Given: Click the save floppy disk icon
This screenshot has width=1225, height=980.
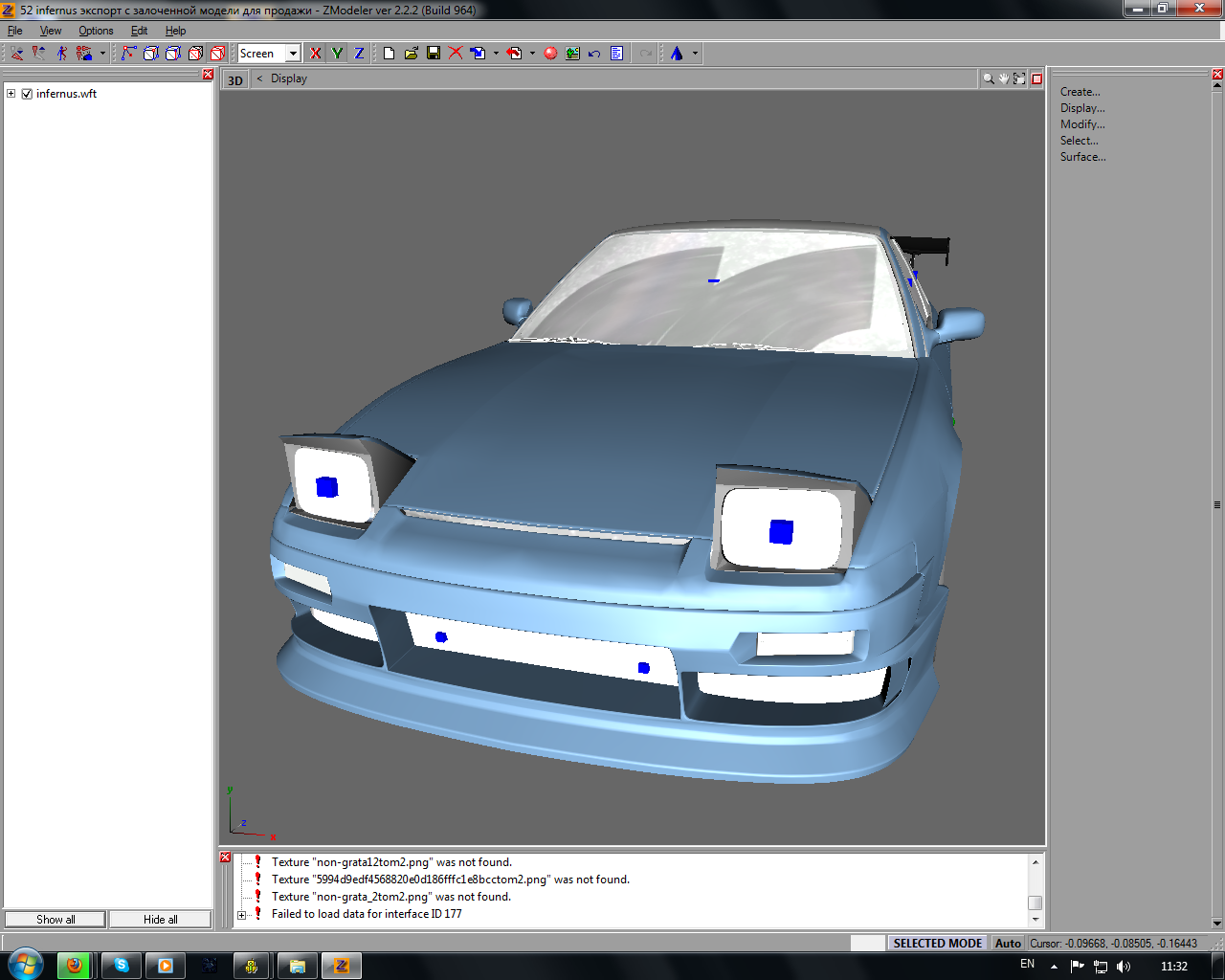Looking at the screenshot, I should pos(434,54).
